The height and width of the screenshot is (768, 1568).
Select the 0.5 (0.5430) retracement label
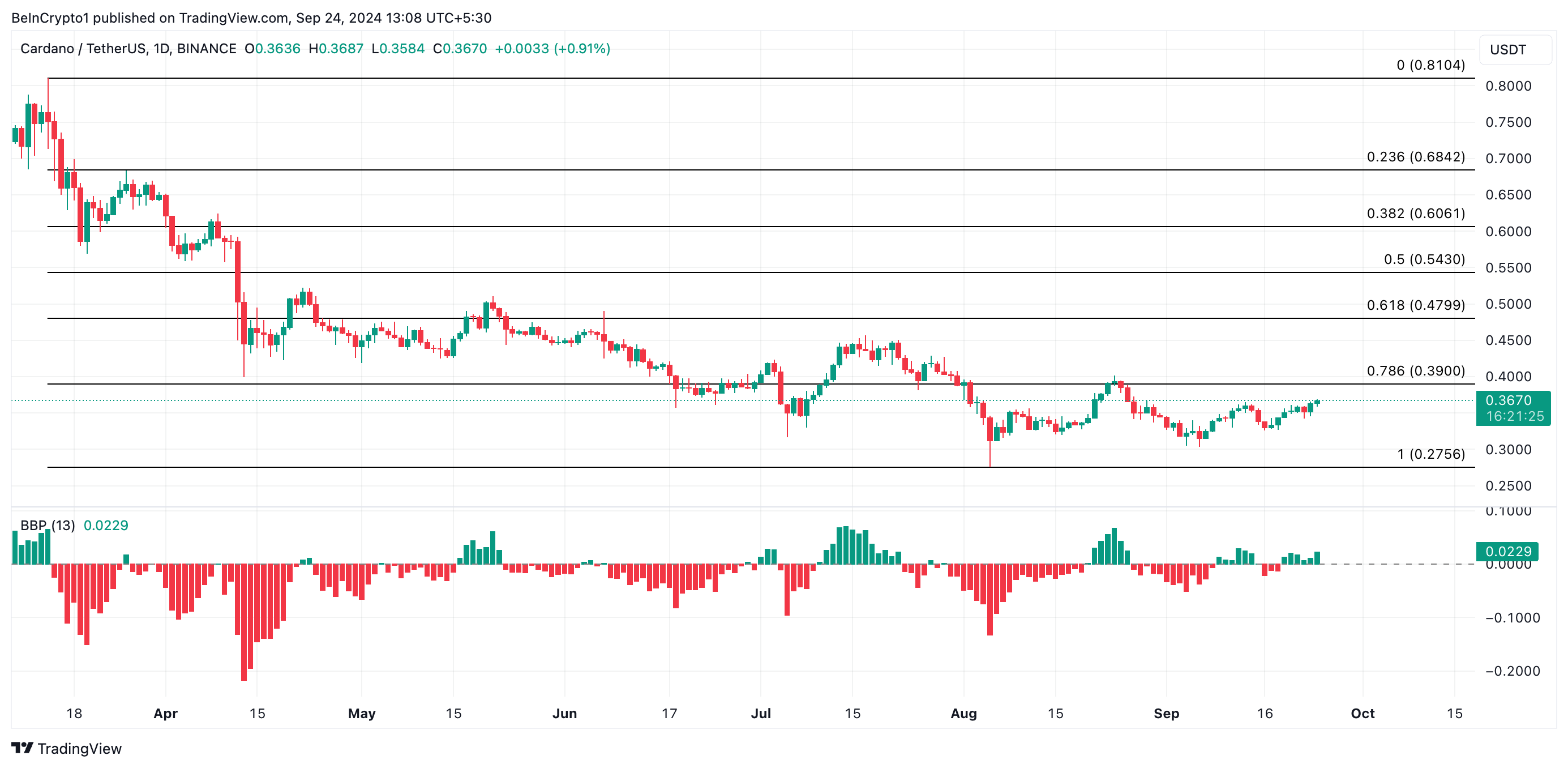coord(1424,259)
